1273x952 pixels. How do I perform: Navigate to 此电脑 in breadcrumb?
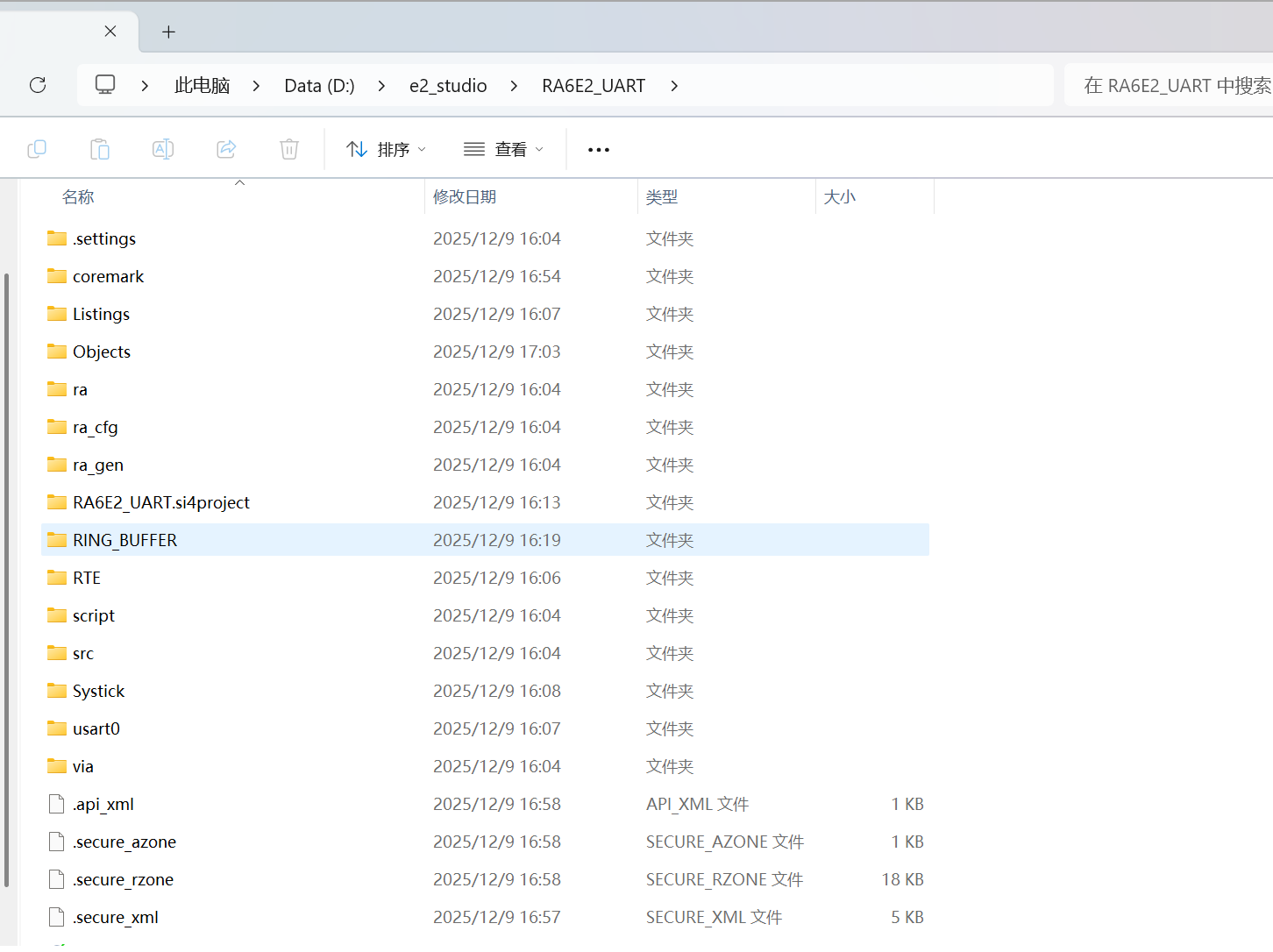[x=203, y=86]
